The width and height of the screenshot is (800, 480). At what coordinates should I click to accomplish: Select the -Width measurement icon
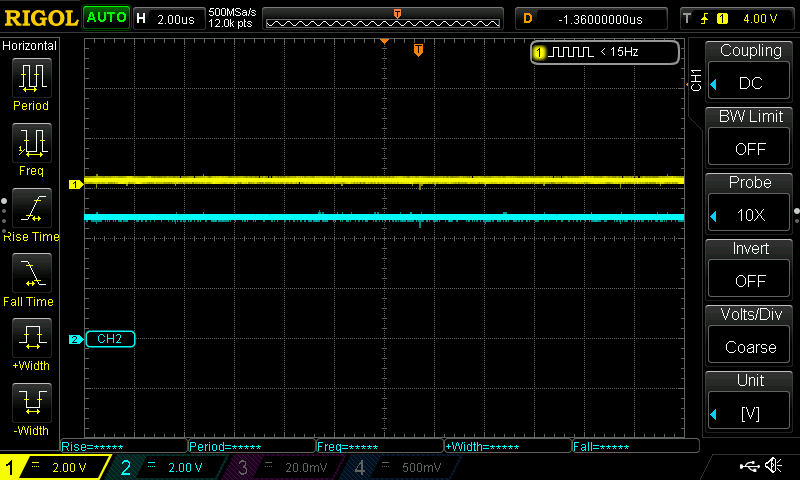[x=32, y=402]
